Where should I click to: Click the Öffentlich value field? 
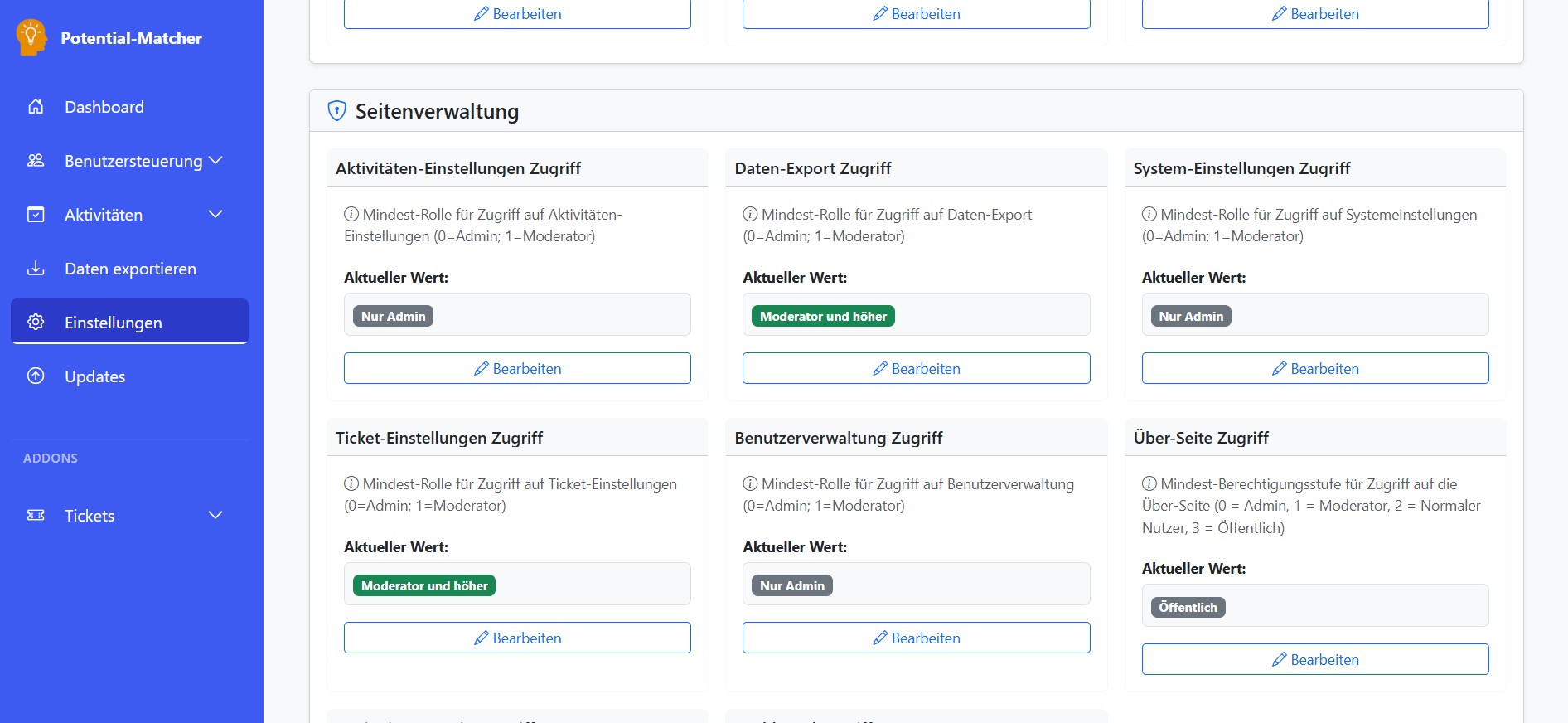1314,607
